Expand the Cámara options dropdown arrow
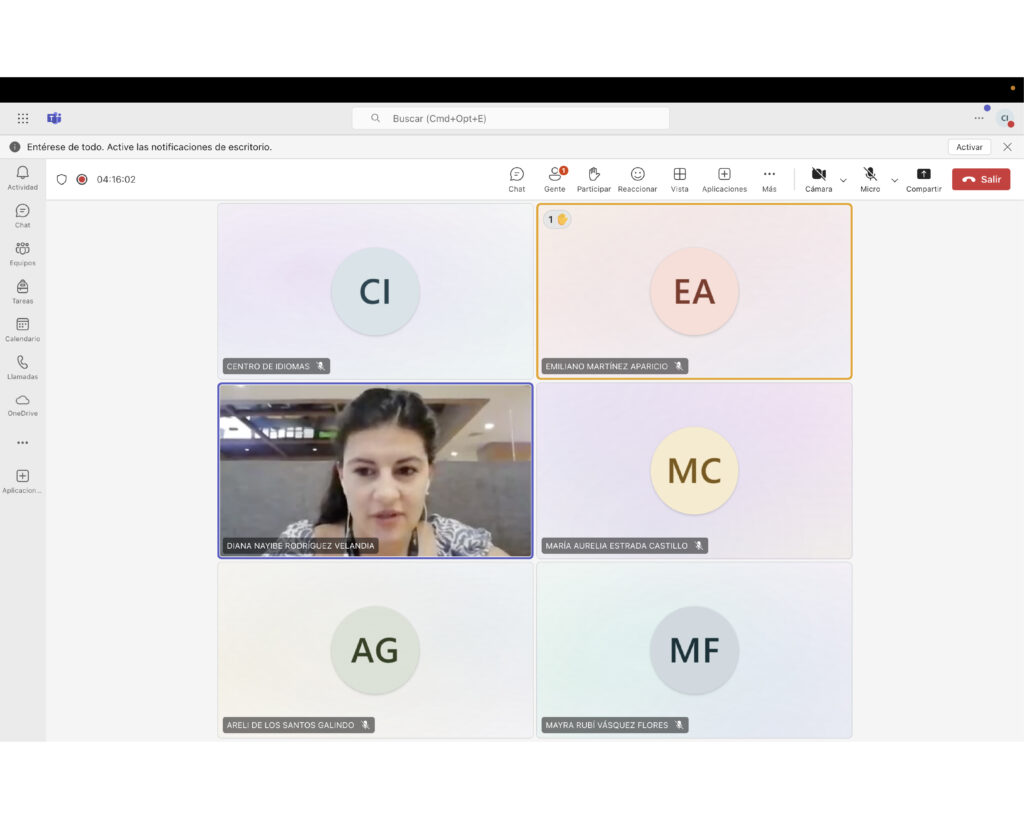The width and height of the screenshot is (1024, 819). (843, 180)
